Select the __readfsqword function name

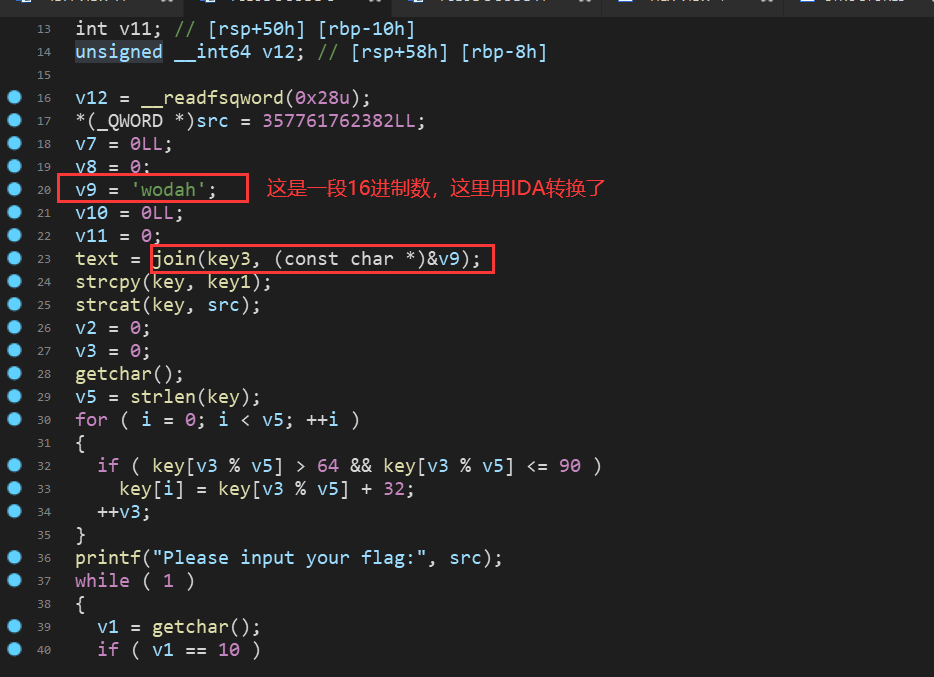pyautogui.click(x=213, y=98)
